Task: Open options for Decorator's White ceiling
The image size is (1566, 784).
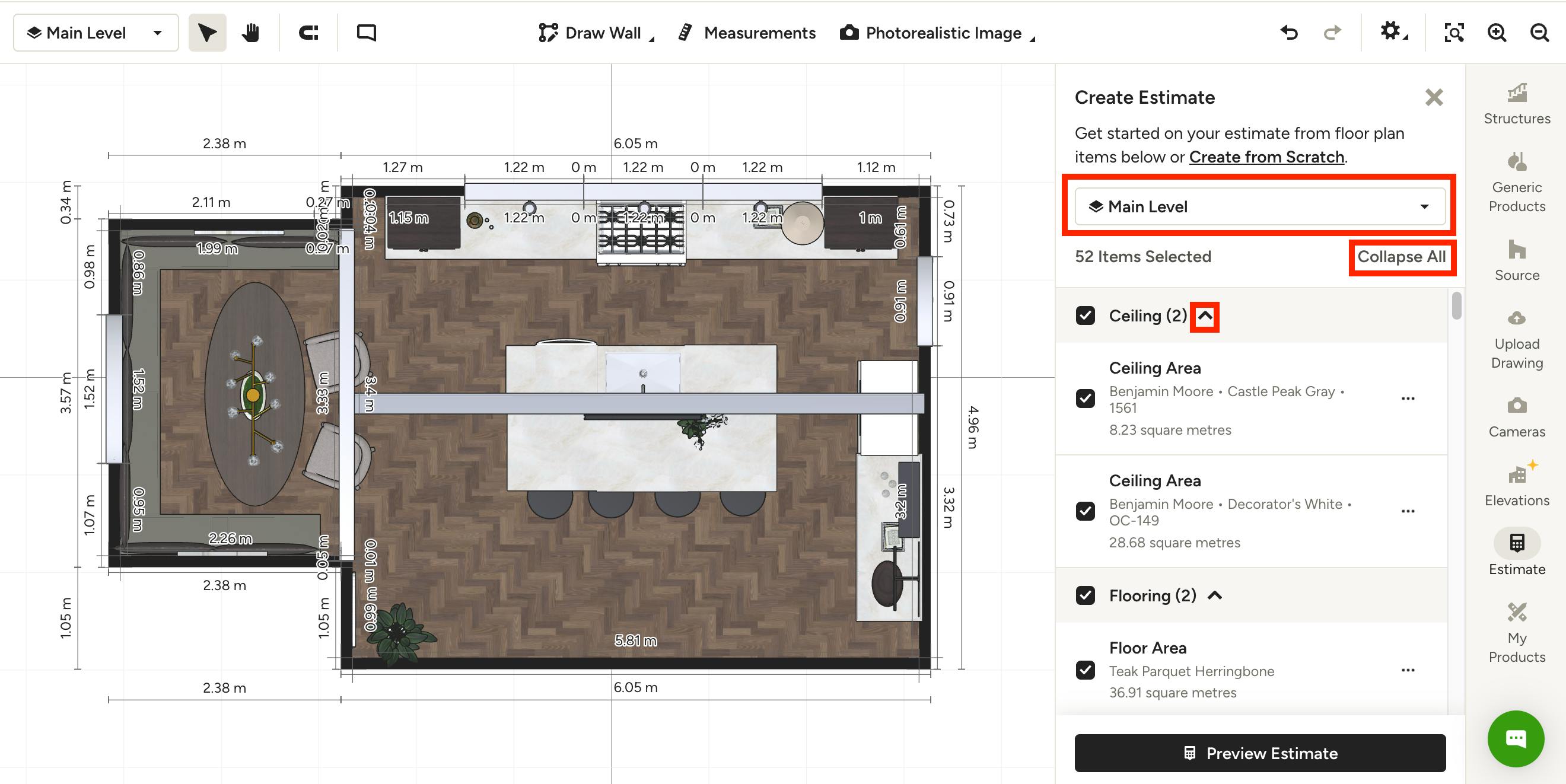Action: pos(1408,511)
